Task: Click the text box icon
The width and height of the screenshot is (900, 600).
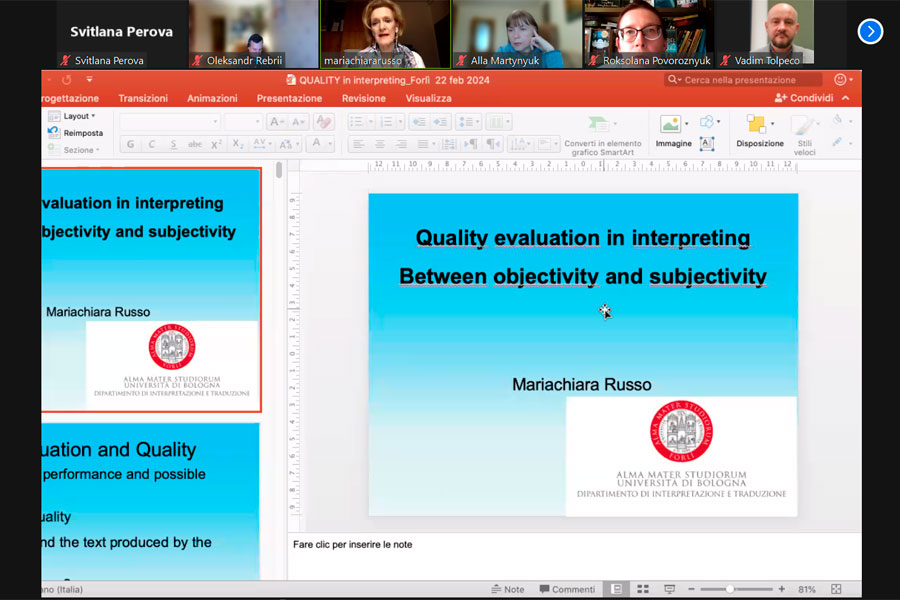Action: [x=707, y=144]
